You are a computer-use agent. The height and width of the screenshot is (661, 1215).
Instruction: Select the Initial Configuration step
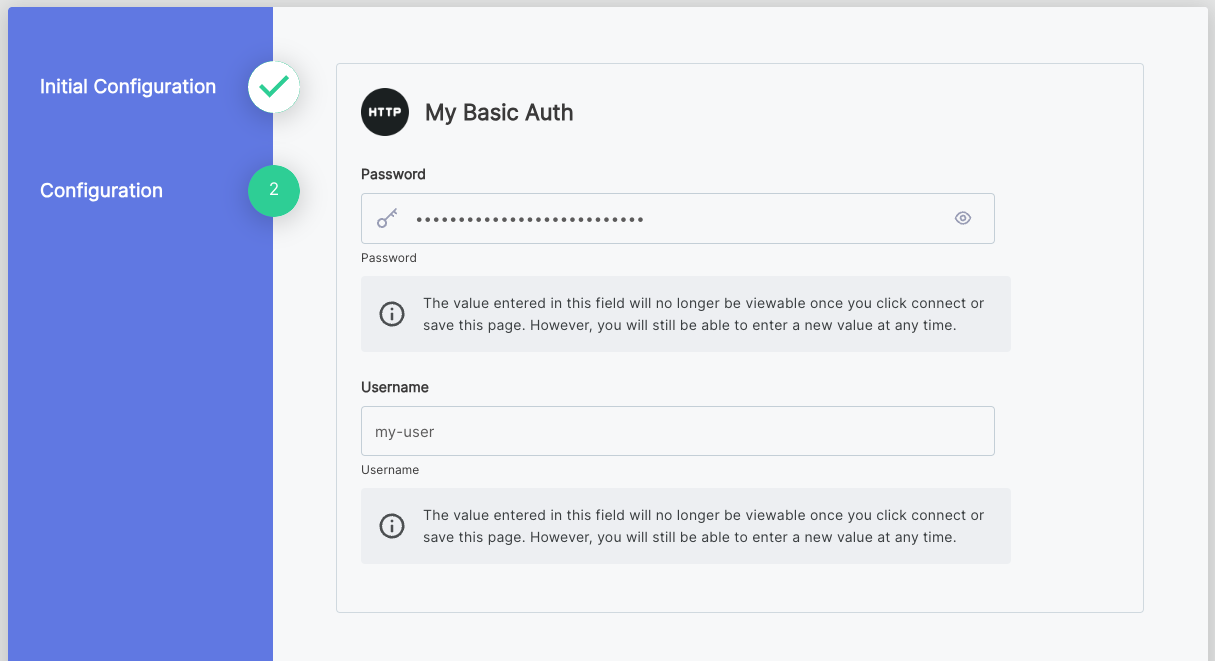click(127, 87)
